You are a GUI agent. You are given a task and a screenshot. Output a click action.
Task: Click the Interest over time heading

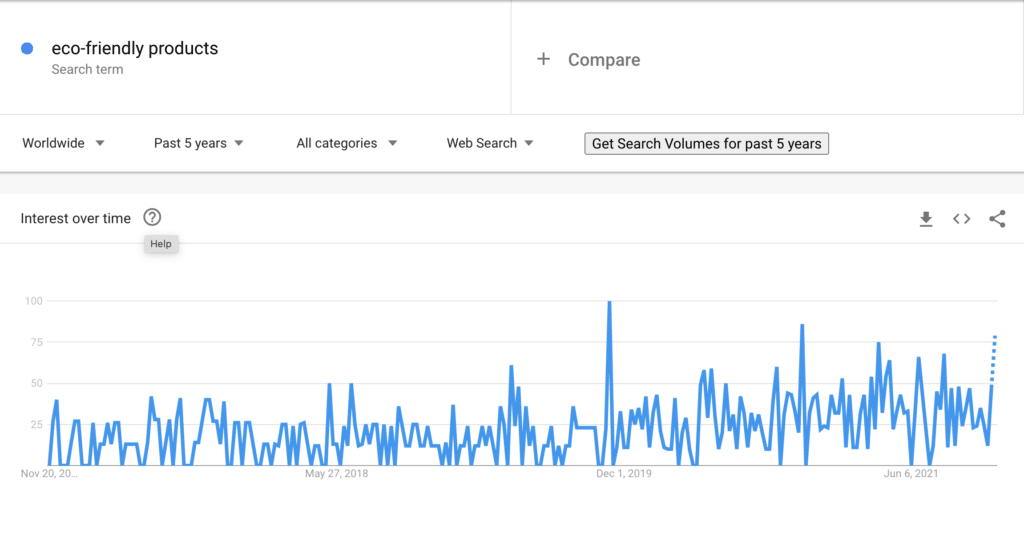click(76, 219)
